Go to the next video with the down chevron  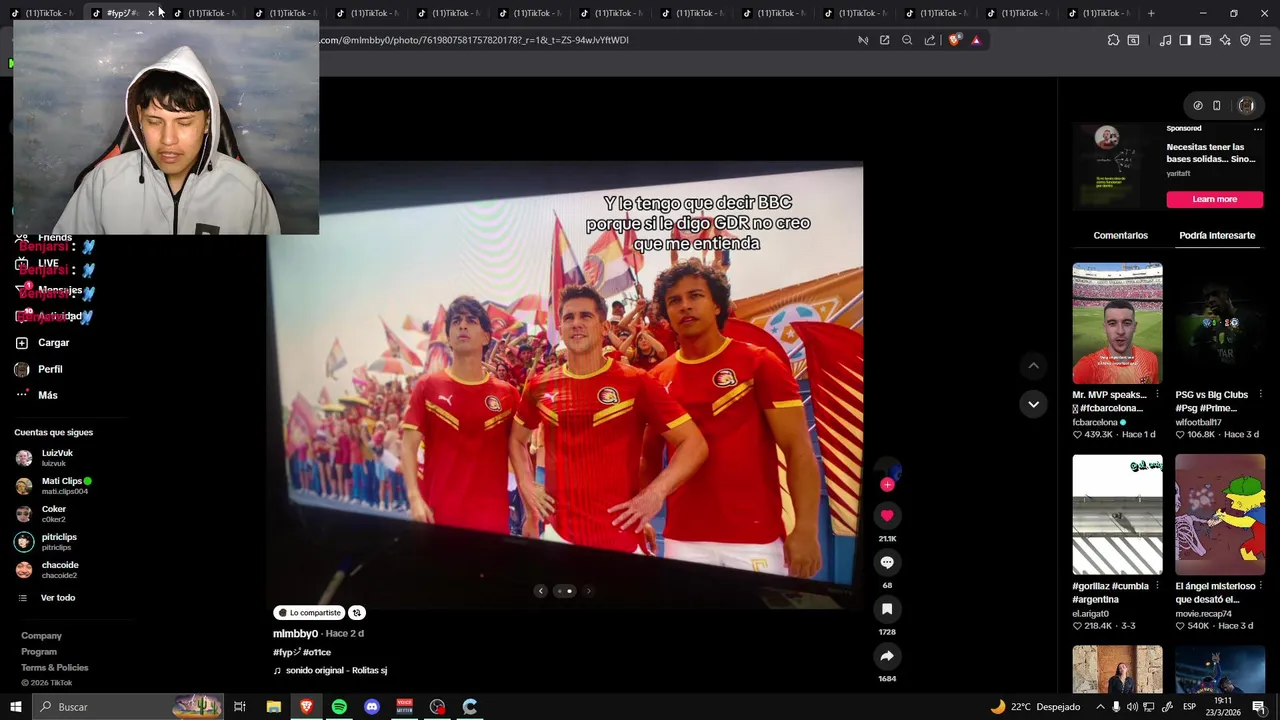click(x=1033, y=404)
